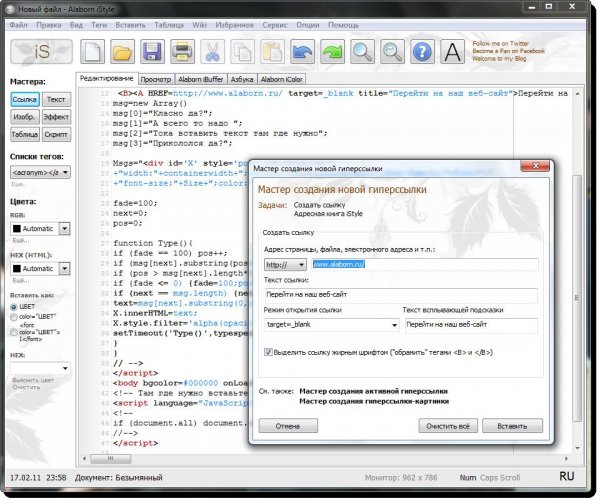Open the RGB Automatic color dropdown
Viewport: 600px width, 501px height.
(65, 228)
